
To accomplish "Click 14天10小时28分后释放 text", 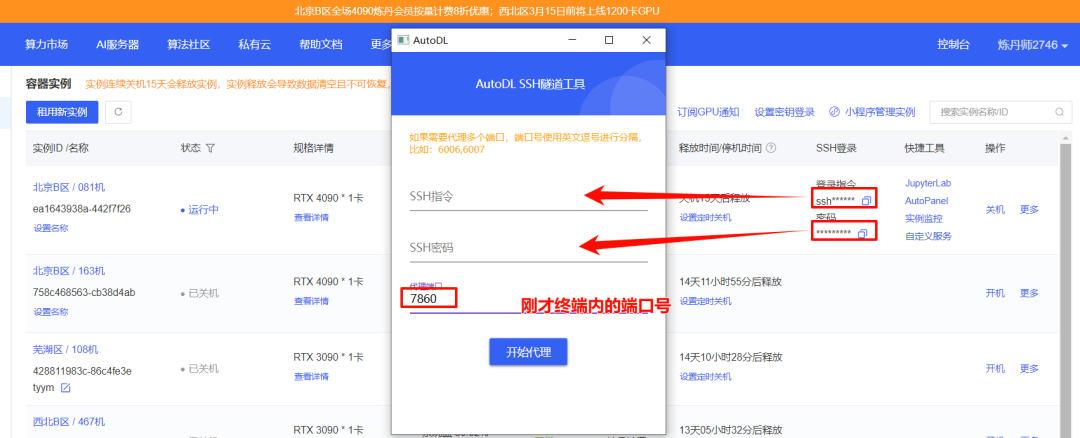I will (730, 357).
